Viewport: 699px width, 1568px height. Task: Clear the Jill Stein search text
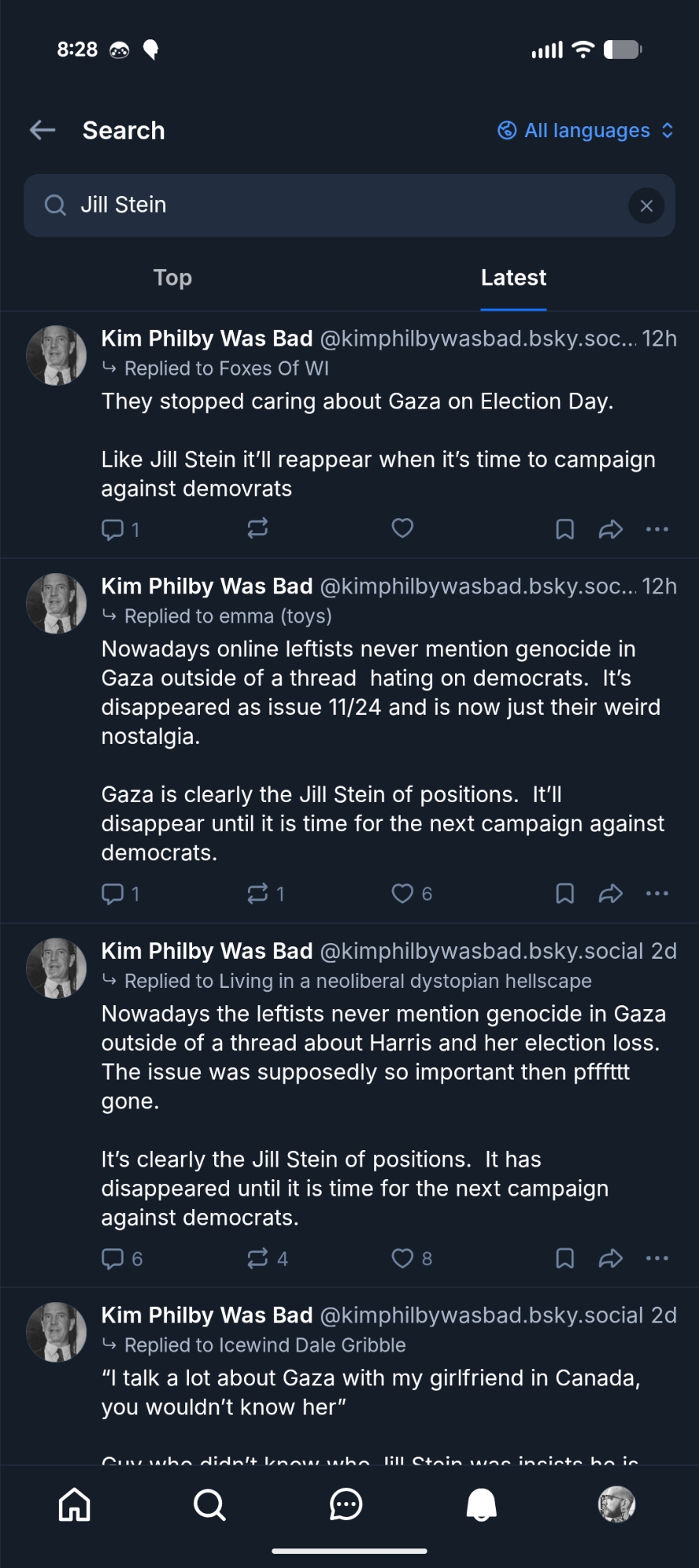tap(646, 205)
